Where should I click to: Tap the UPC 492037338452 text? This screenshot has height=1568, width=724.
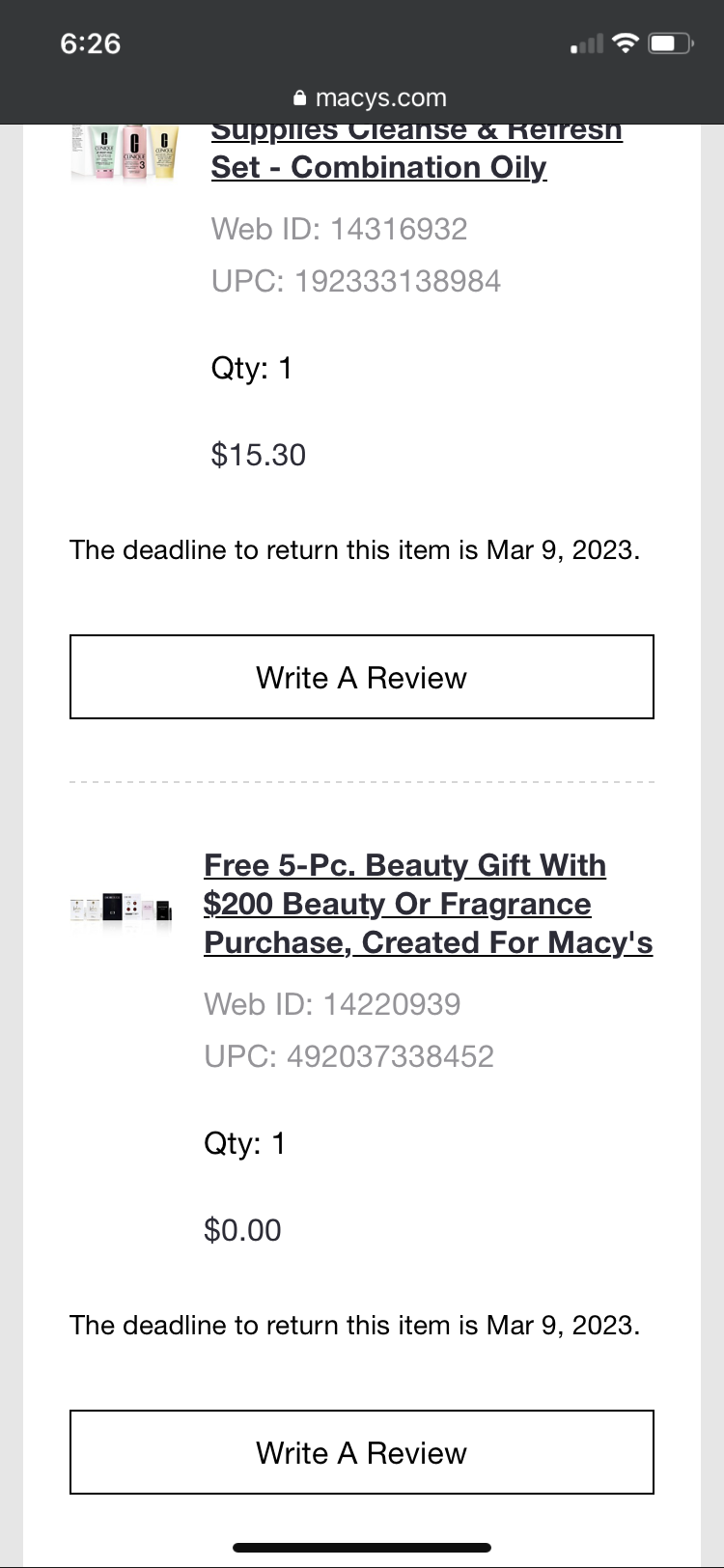coord(349,1056)
